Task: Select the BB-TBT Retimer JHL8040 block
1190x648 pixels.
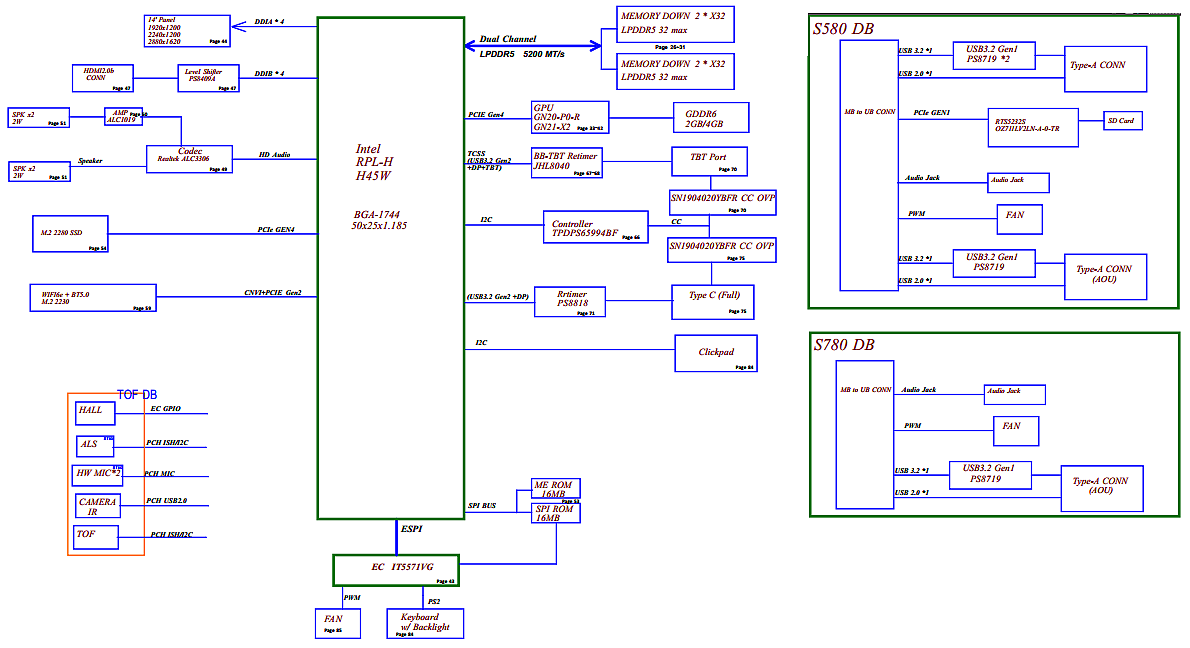Action: coord(567,163)
